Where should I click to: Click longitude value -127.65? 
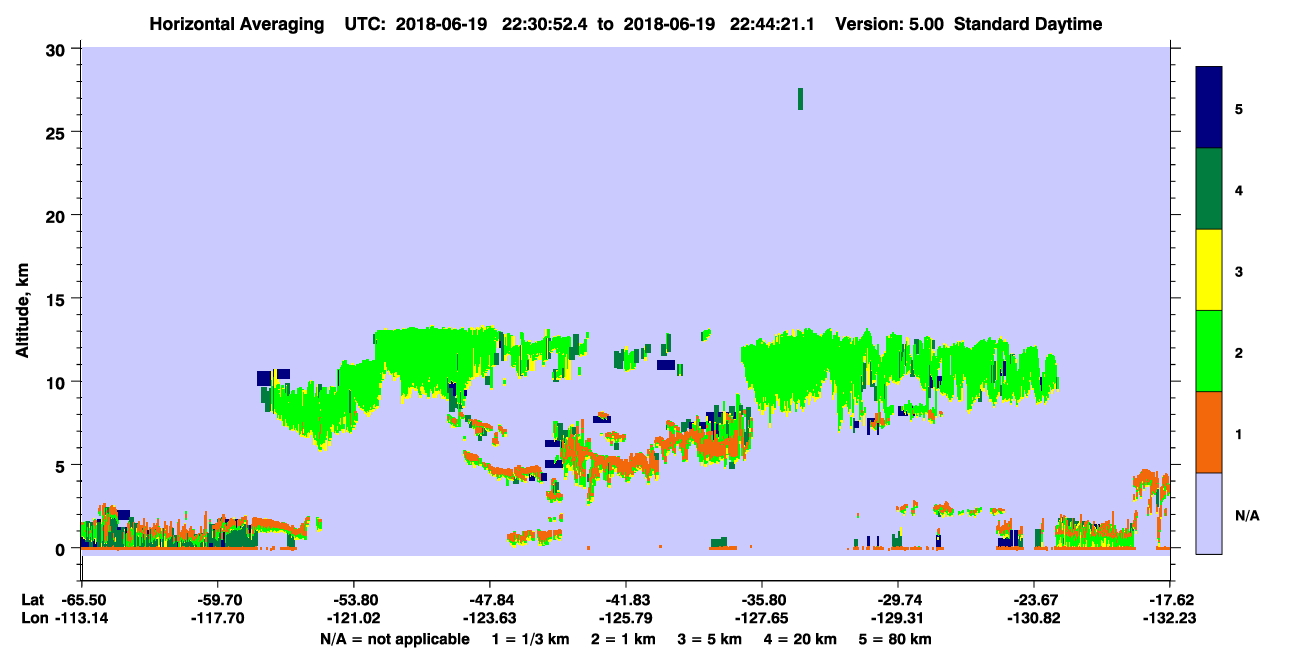pos(762,618)
